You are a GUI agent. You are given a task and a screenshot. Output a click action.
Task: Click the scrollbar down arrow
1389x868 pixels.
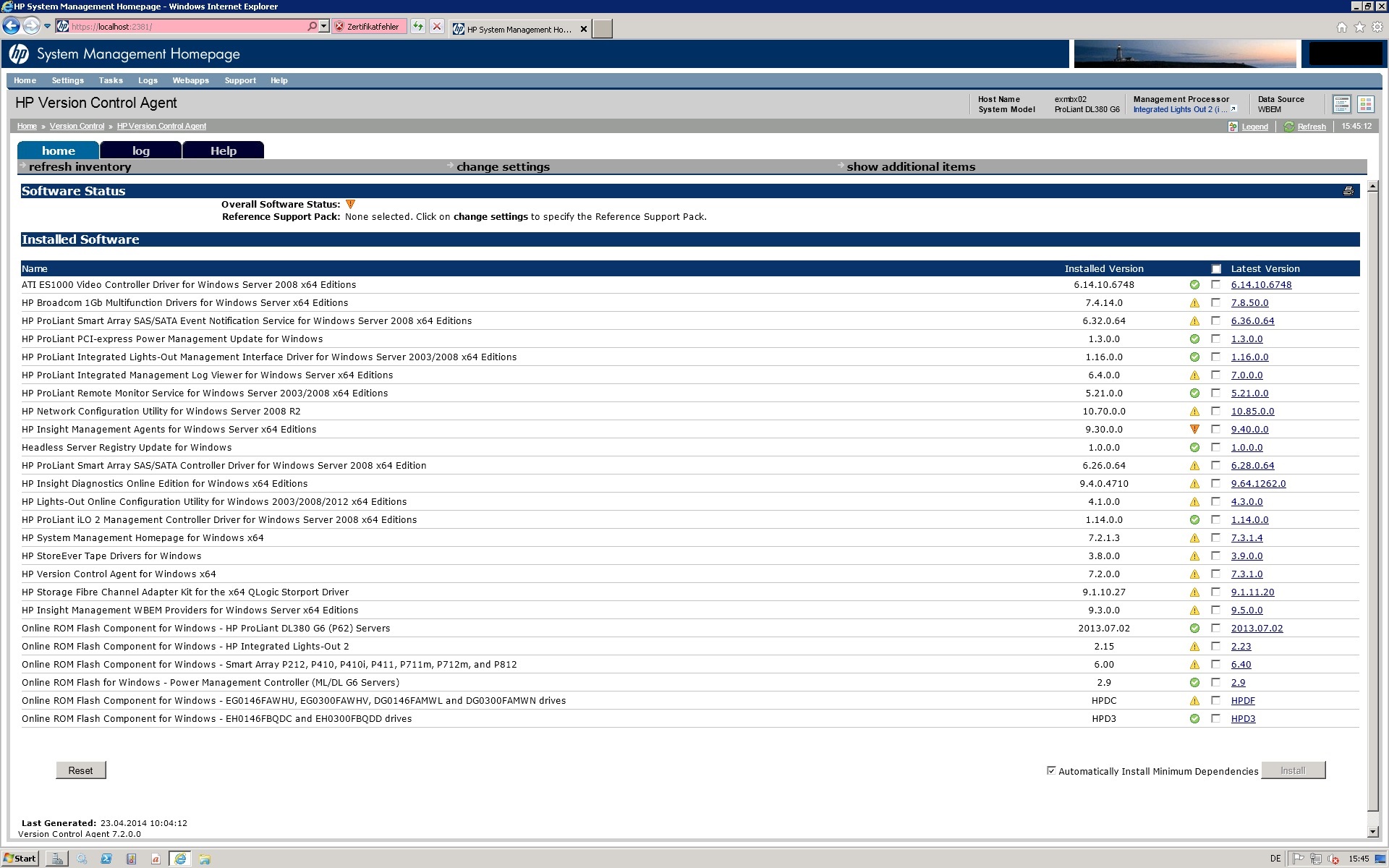click(1373, 832)
